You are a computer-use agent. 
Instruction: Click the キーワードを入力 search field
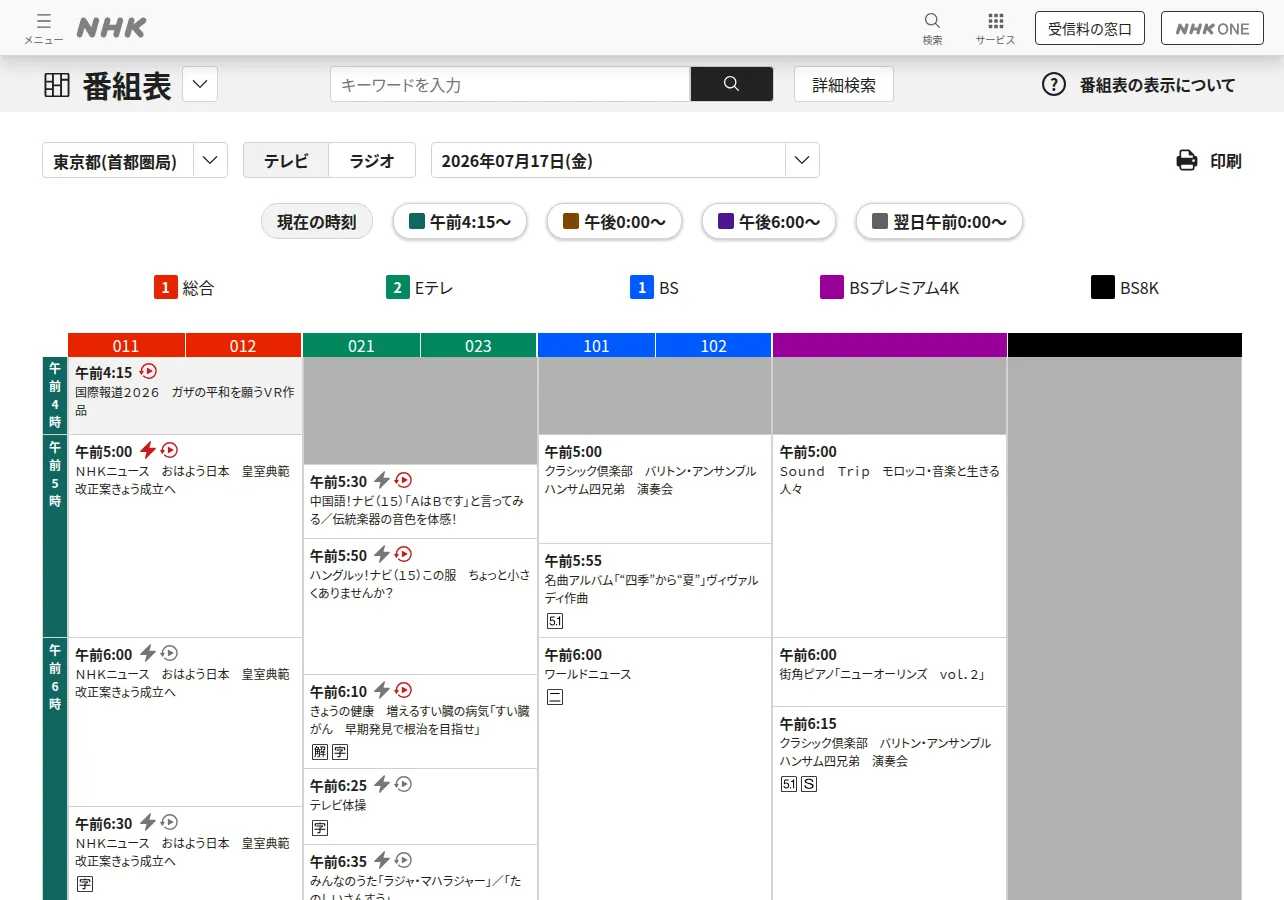(510, 84)
